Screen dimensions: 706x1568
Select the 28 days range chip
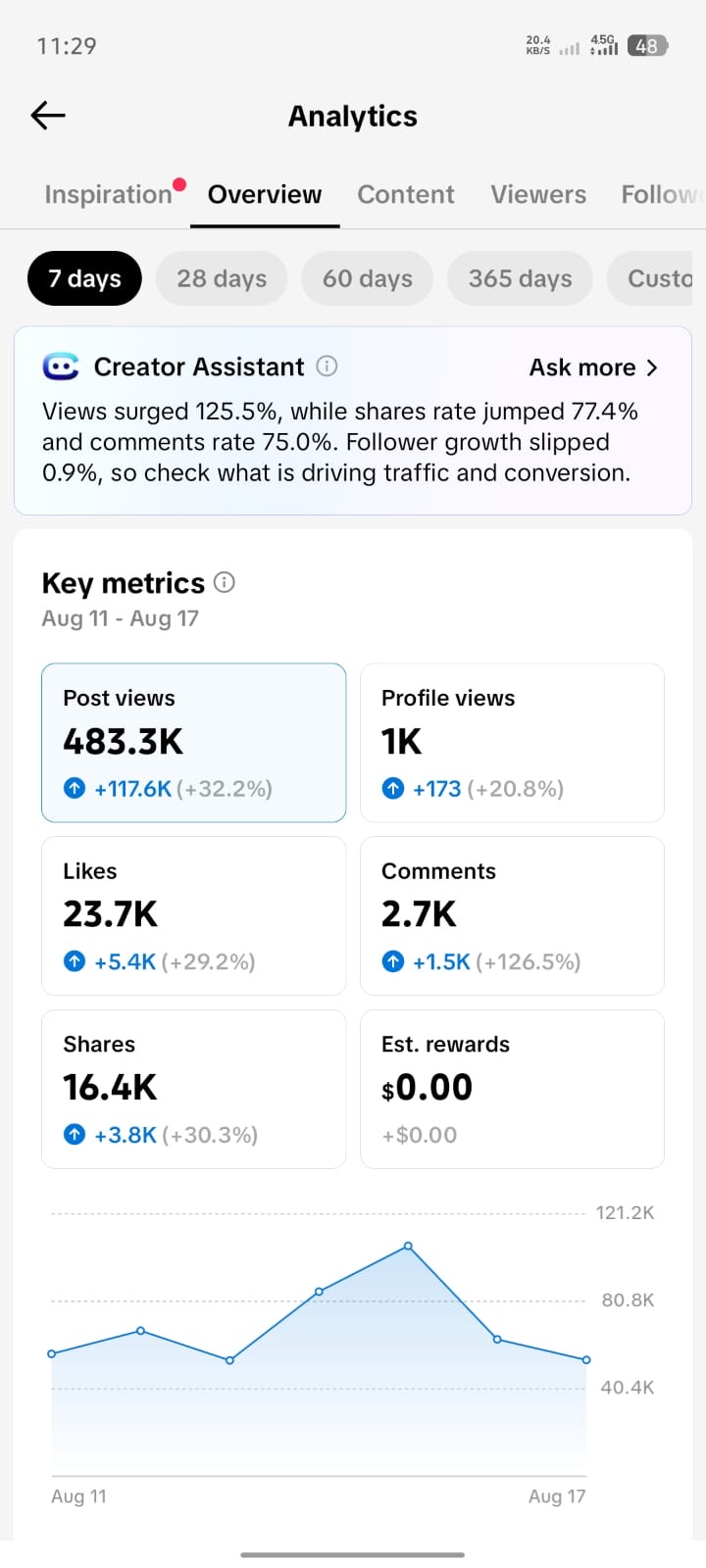click(x=222, y=278)
